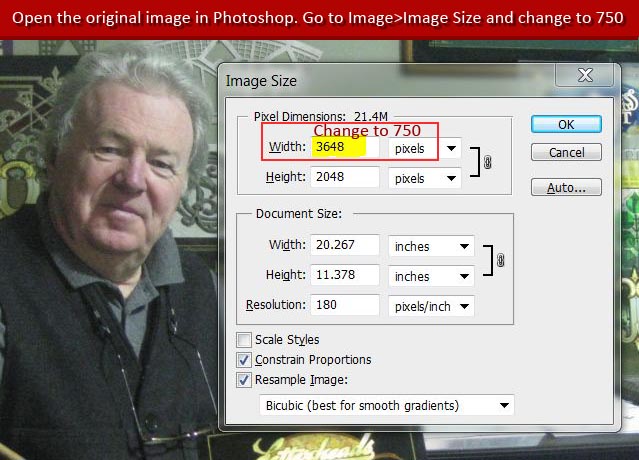Open the pixel width units dropdown
The width and height of the screenshot is (639, 460).
[x=425, y=148]
